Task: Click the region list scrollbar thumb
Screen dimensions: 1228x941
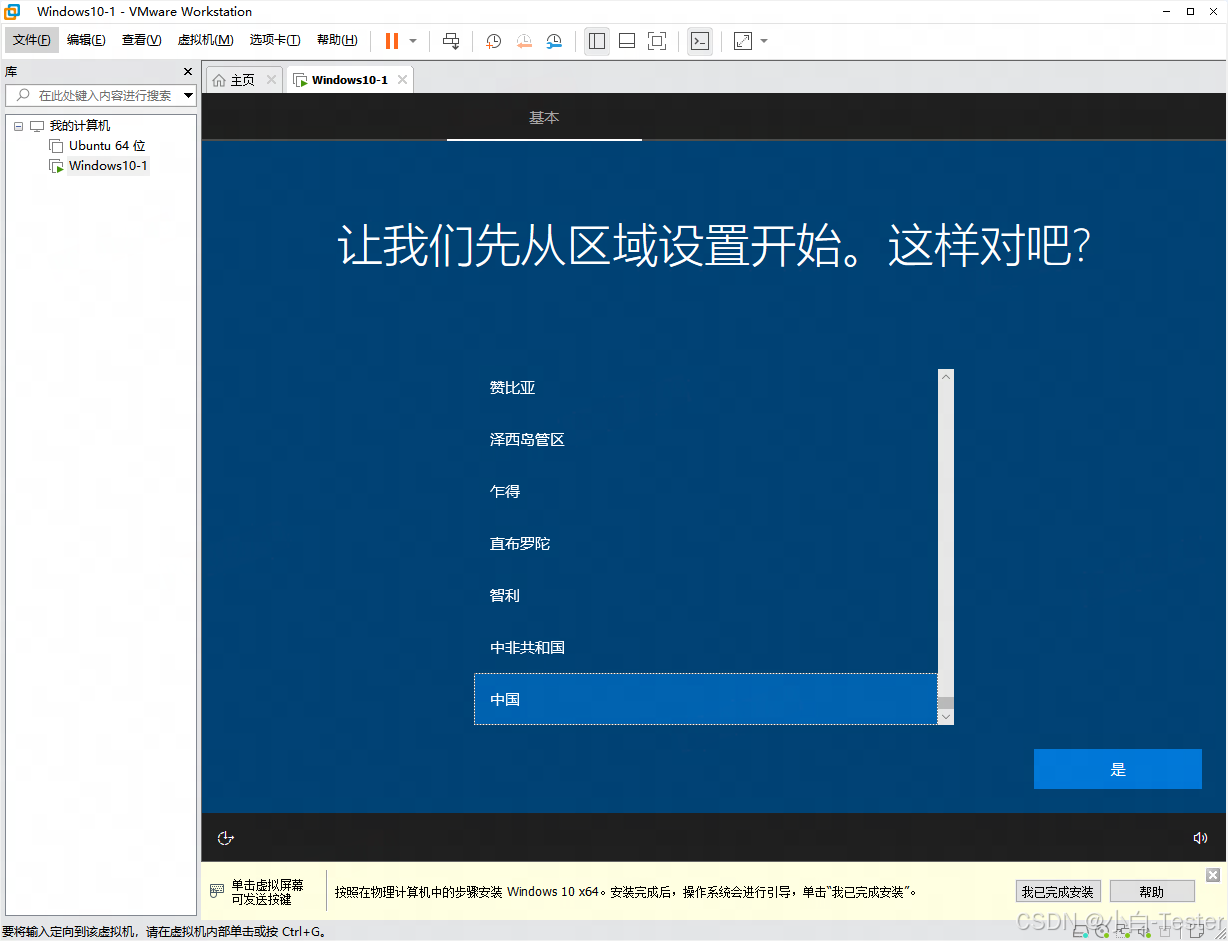Action: 946,703
